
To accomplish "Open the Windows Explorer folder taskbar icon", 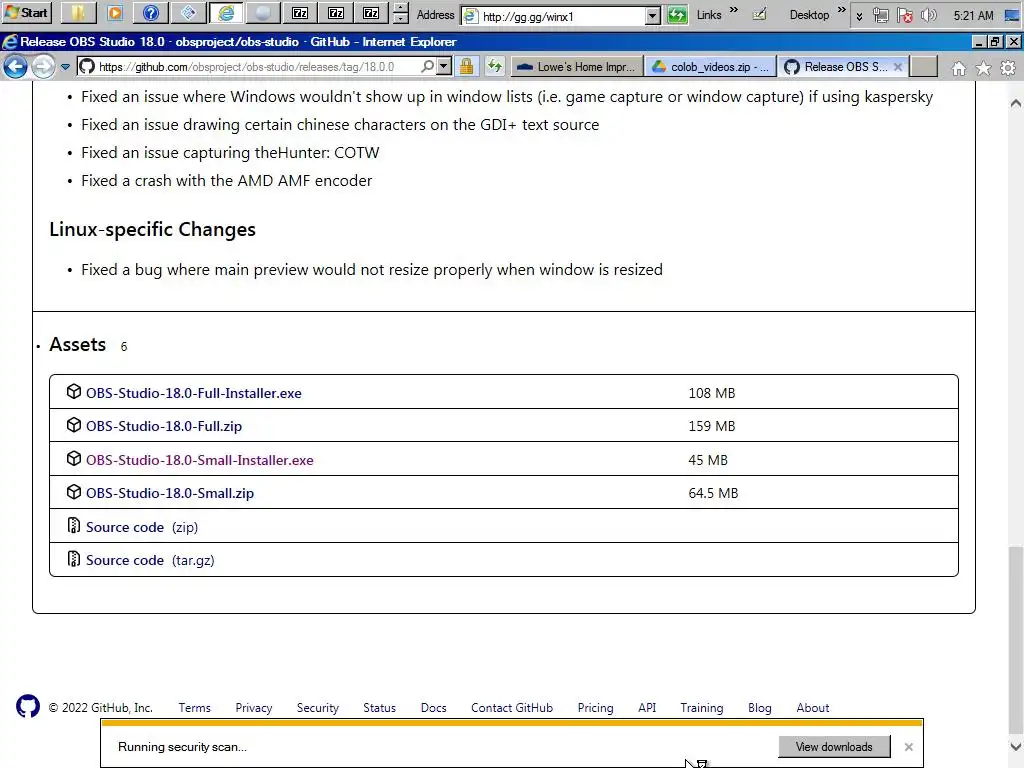I will (78, 12).
